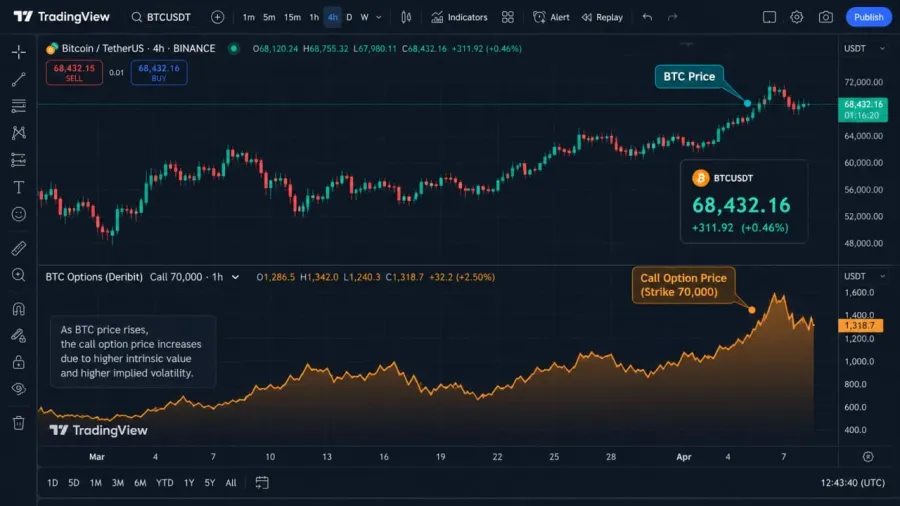The height and width of the screenshot is (506, 900).
Task: Open the indicator templates grid
Action: 507,17
